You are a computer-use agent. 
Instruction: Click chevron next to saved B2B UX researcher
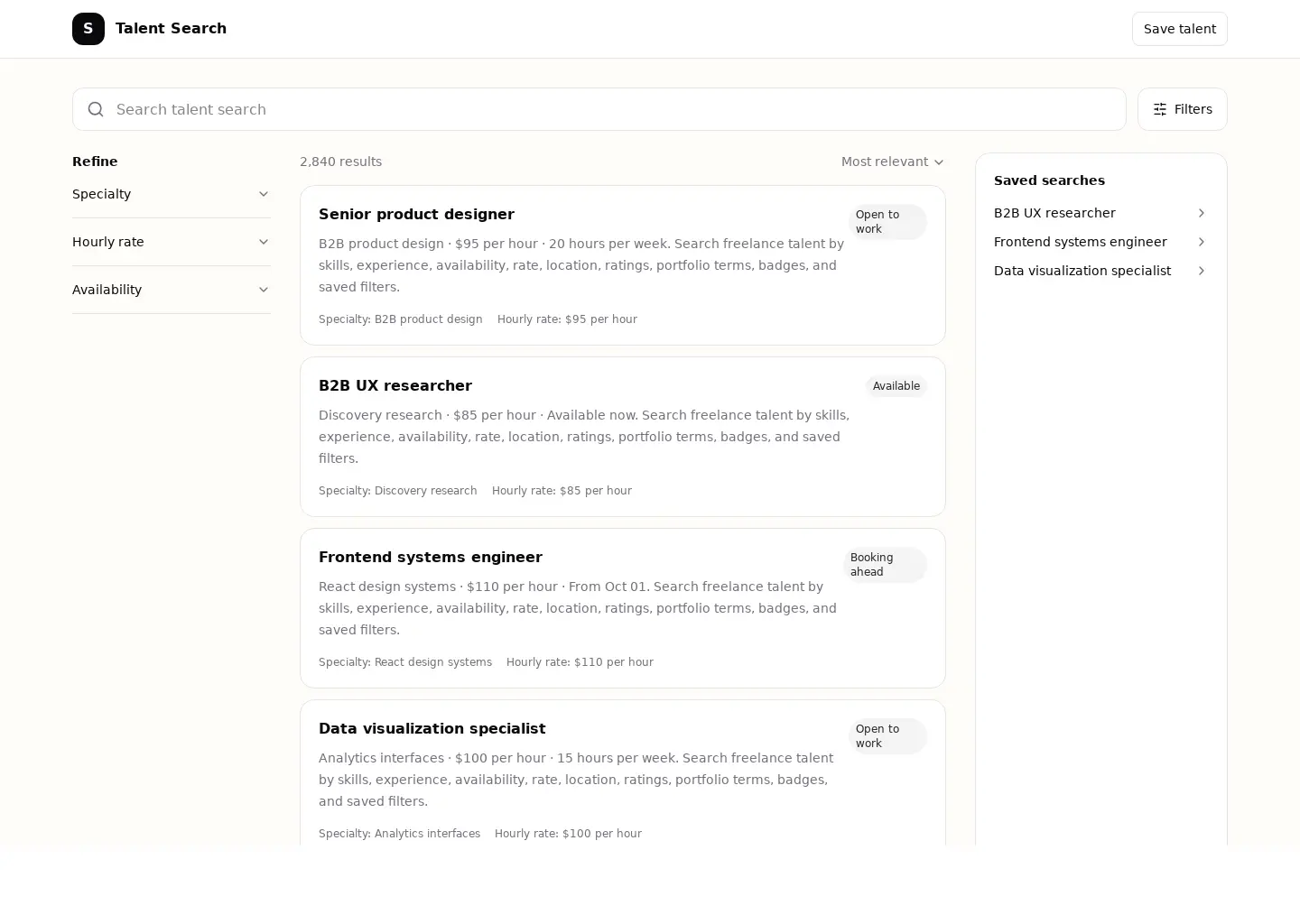[1201, 213]
